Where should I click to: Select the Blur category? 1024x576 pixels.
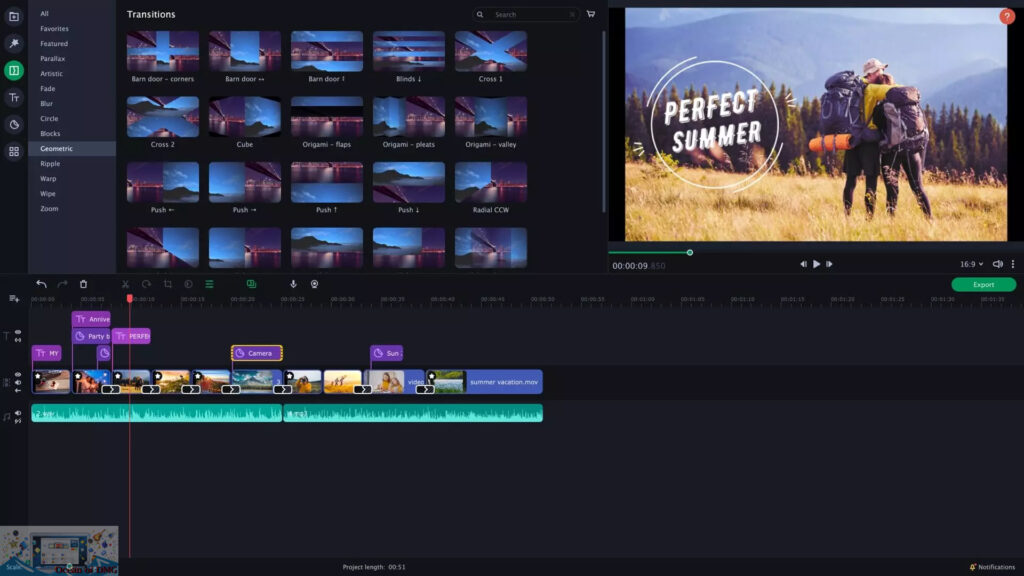tap(46, 104)
